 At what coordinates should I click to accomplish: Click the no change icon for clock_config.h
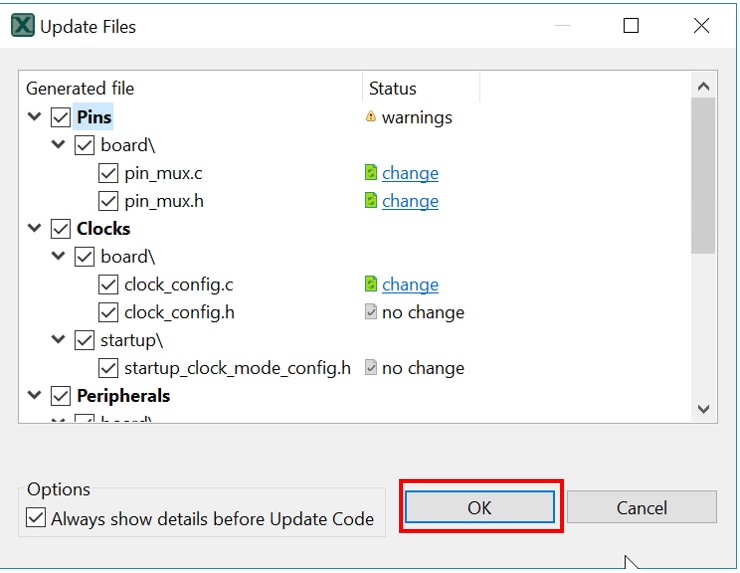point(371,313)
